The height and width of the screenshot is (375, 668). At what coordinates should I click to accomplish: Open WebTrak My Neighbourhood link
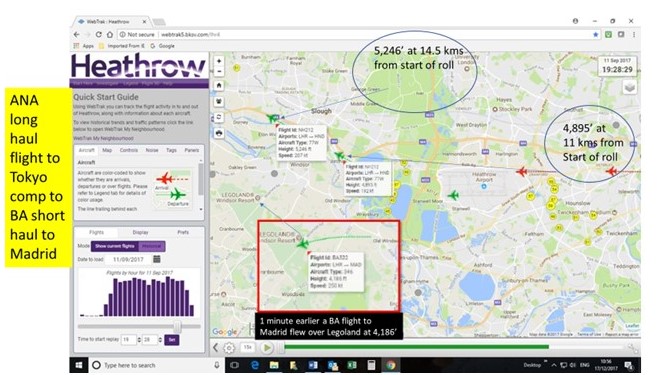point(104,138)
